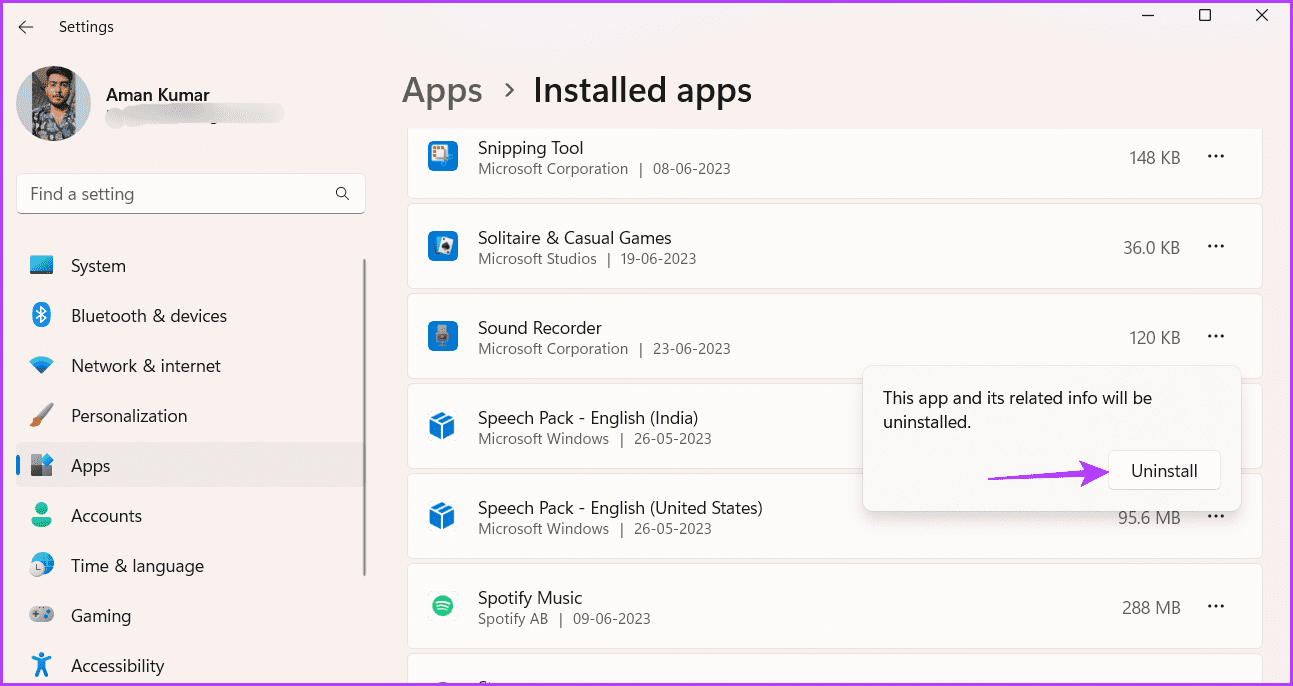Open more options for Sound Recorder
Image resolution: width=1293 pixels, height=686 pixels.
(x=1216, y=337)
